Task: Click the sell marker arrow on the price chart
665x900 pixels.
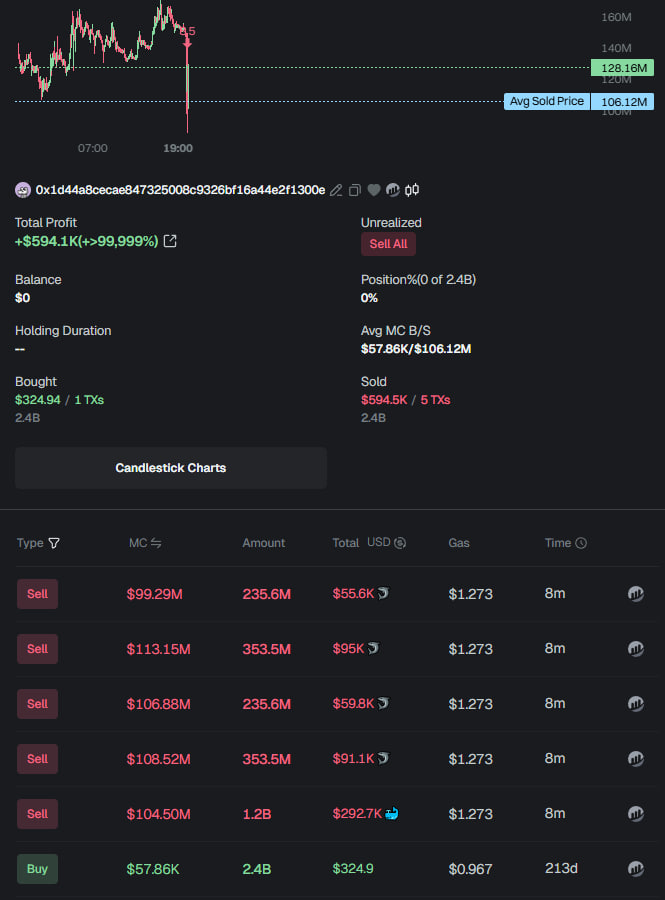Action: tap(187, 42)
